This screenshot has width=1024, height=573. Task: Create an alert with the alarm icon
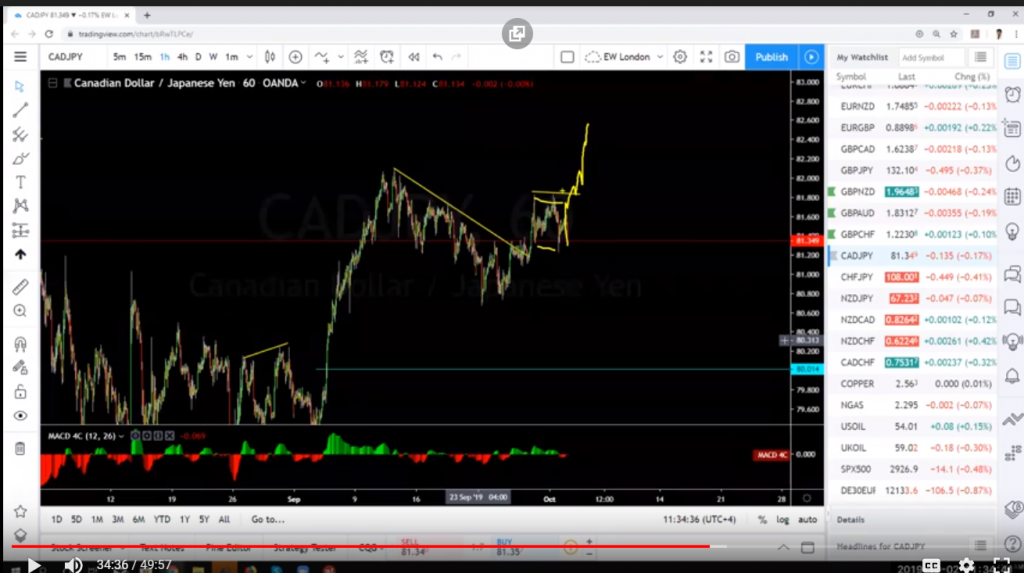coord(387,57)
